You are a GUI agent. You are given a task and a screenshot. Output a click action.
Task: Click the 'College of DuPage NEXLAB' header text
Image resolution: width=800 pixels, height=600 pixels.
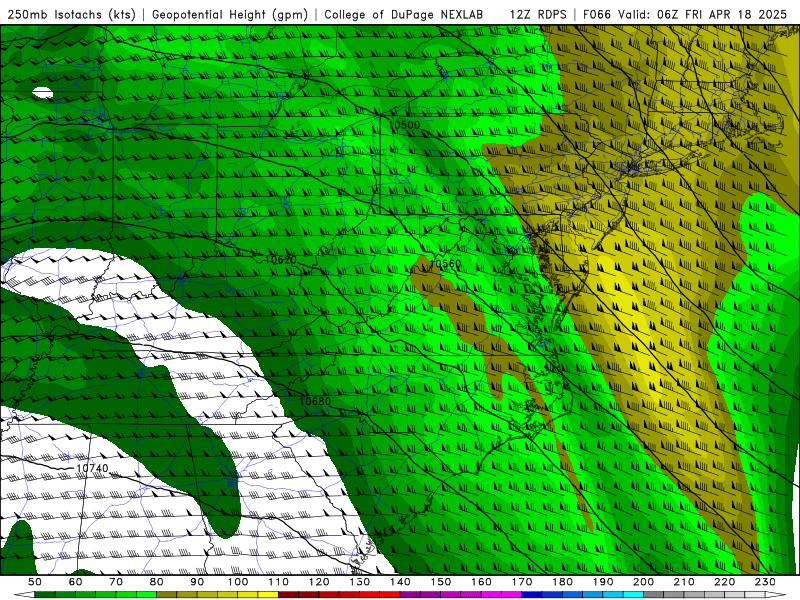404,14
